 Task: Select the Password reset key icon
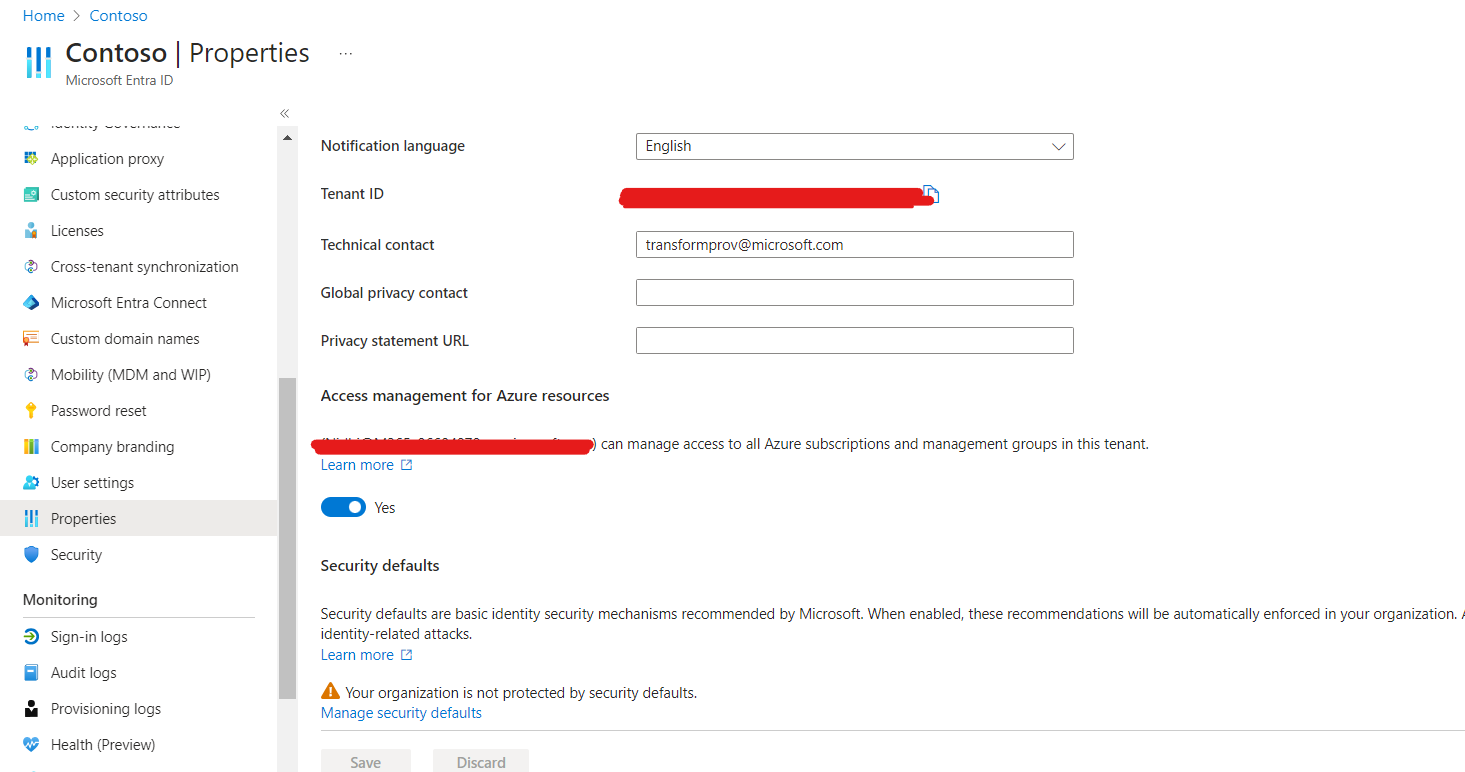(x=33, y=410)
